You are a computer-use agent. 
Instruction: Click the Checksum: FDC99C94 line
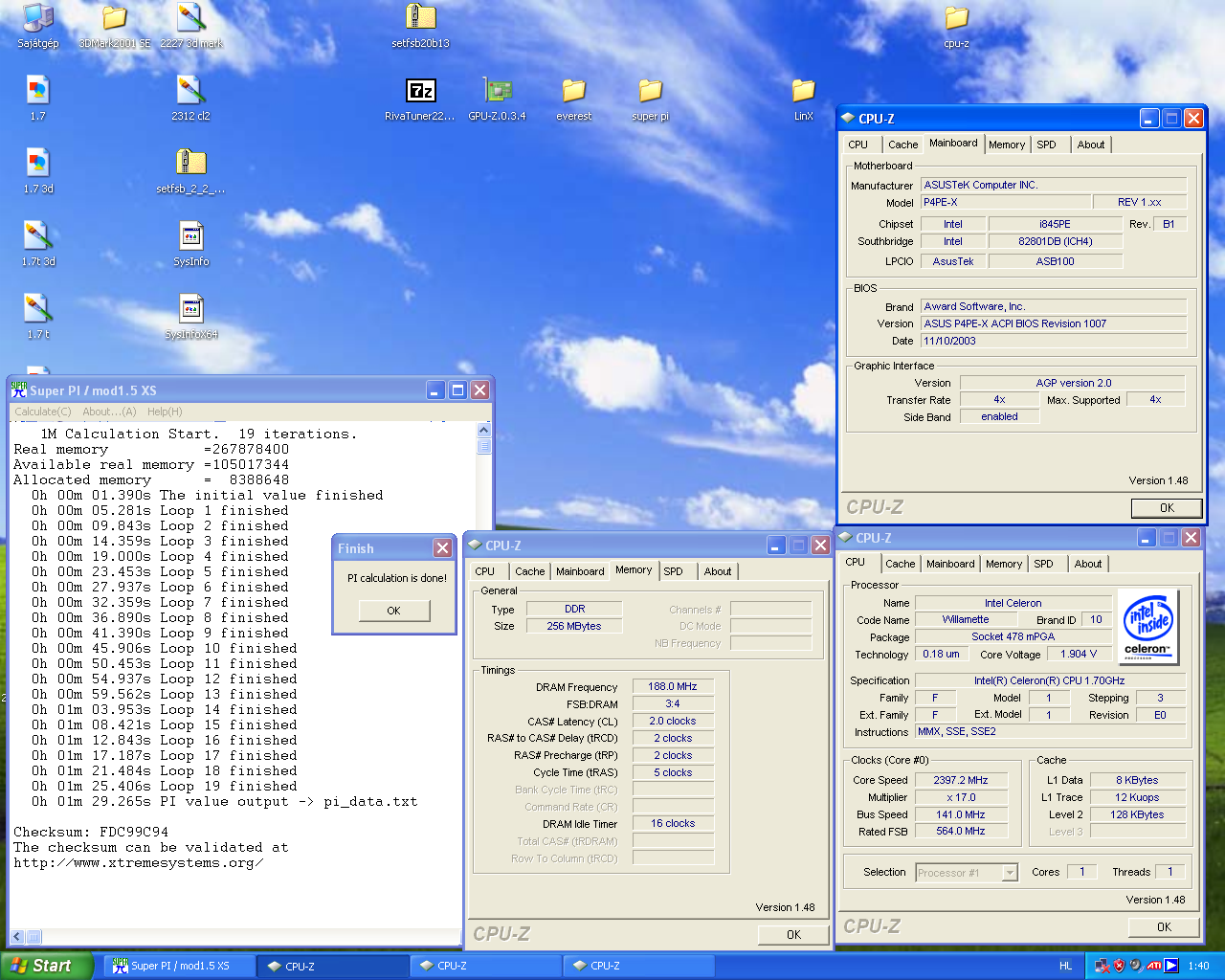[x=91, y=832]
